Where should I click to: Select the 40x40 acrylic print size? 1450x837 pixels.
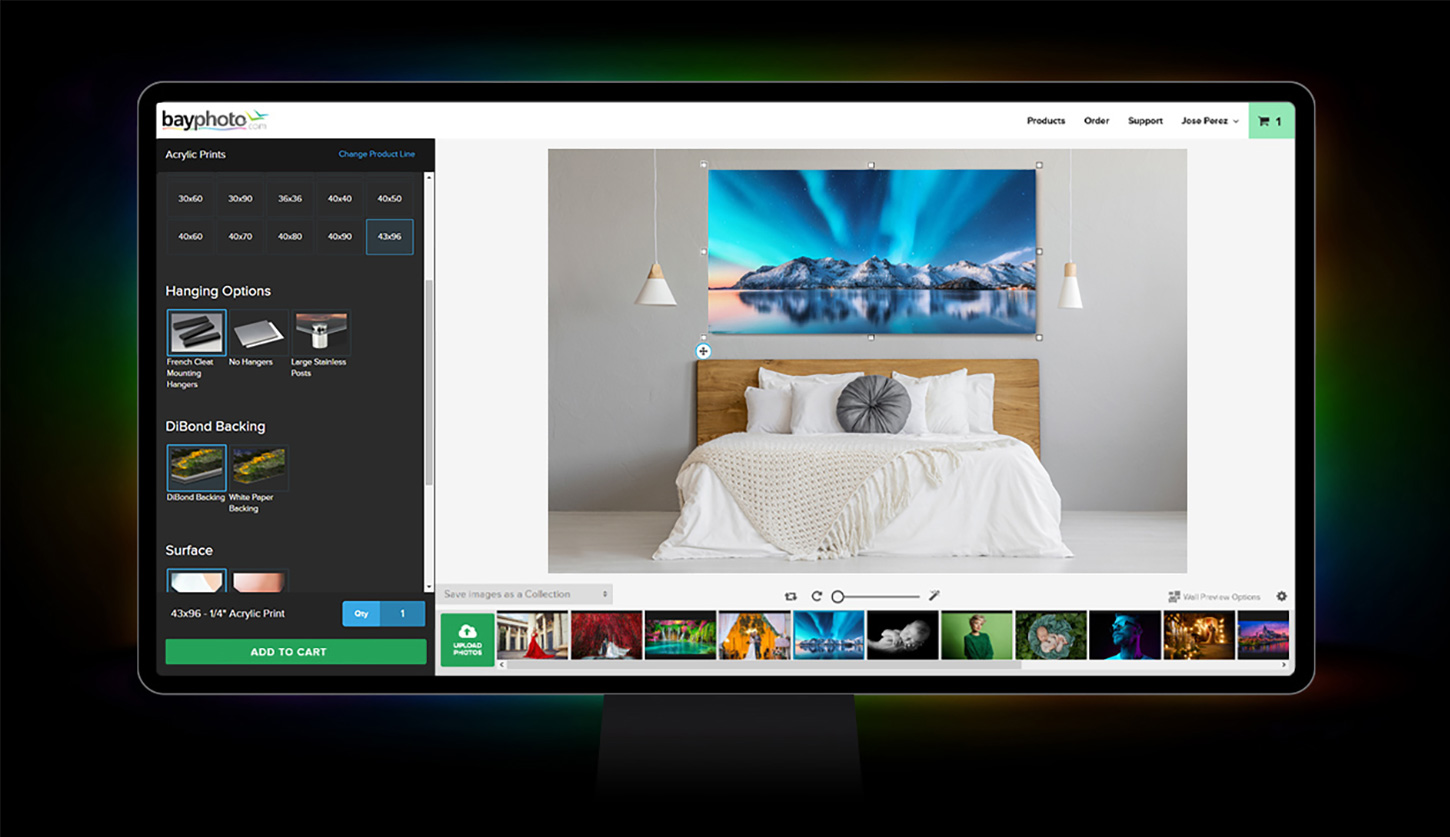click(x=340, y=198)
